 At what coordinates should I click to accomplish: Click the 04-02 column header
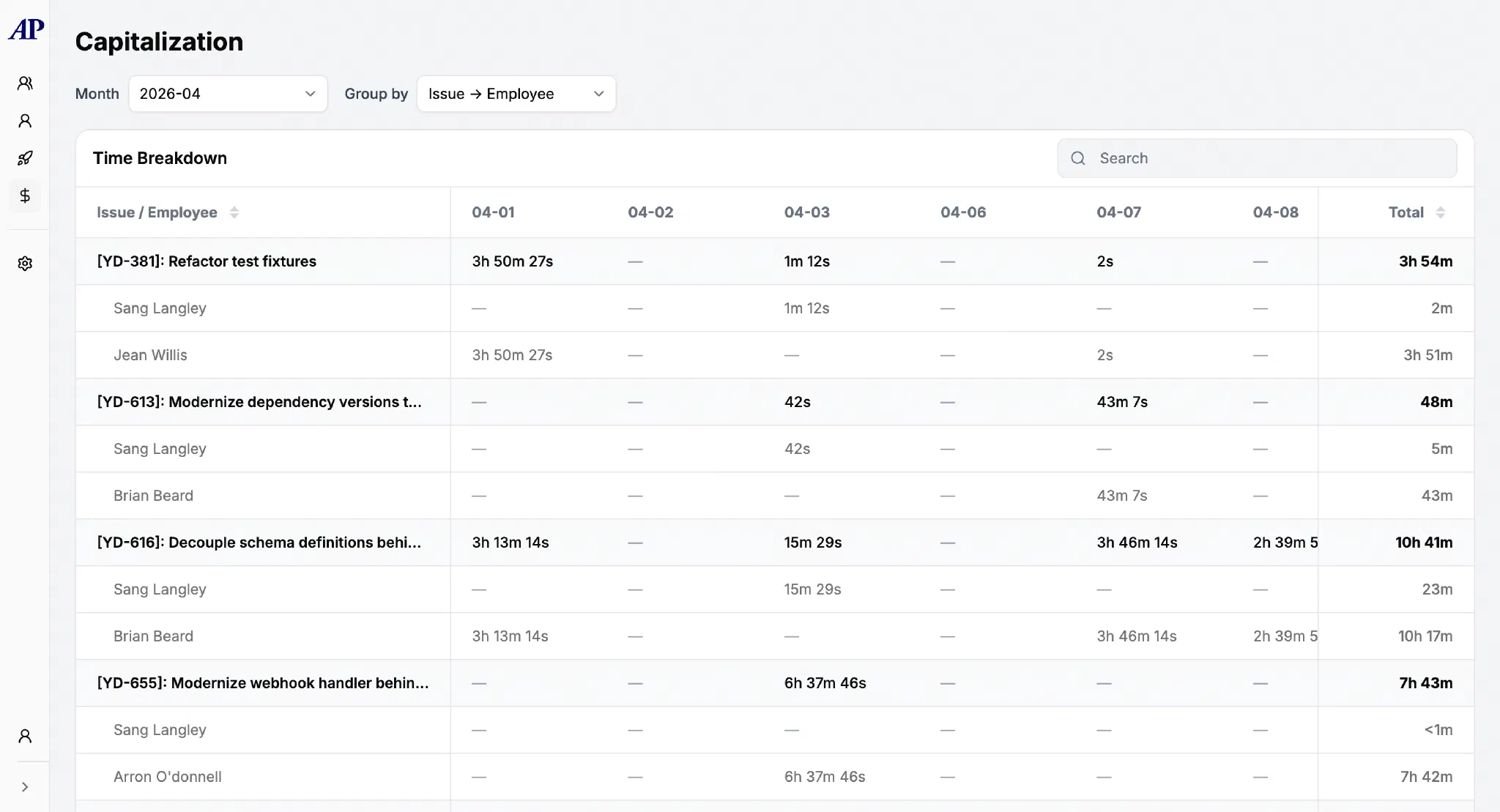[x=650, y=212]
